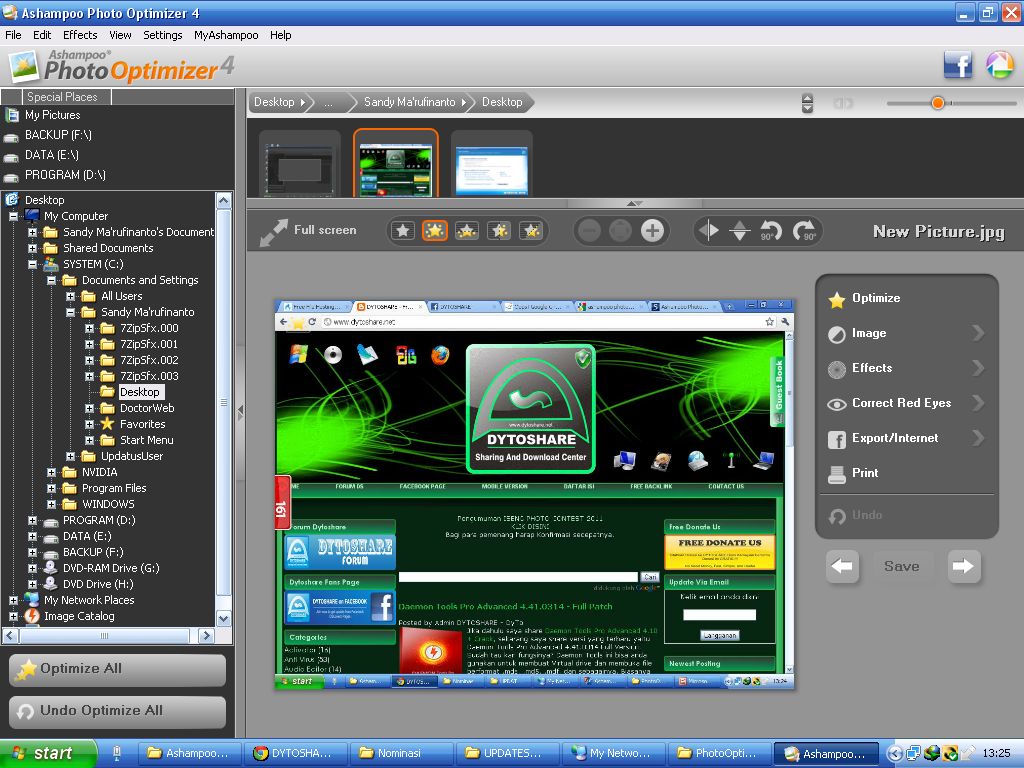Share via the Facebook icon in header
The width and height of the screenshot is (1024, 768).
point(958,65)
